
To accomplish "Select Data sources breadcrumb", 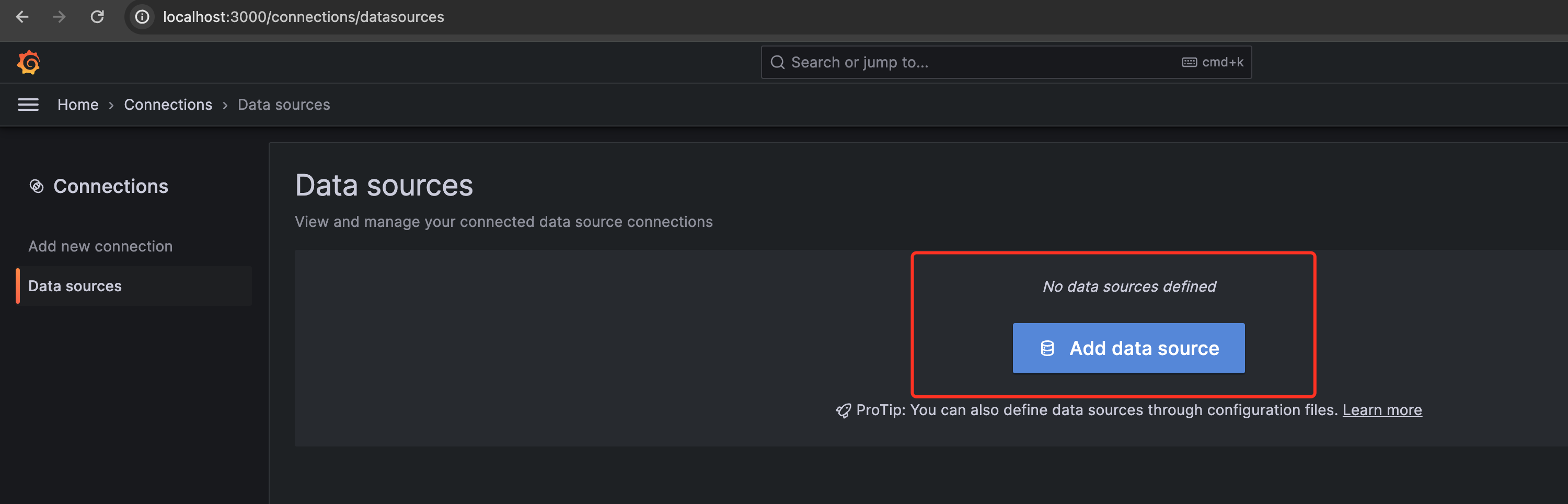I will click(x=284, y=105).
